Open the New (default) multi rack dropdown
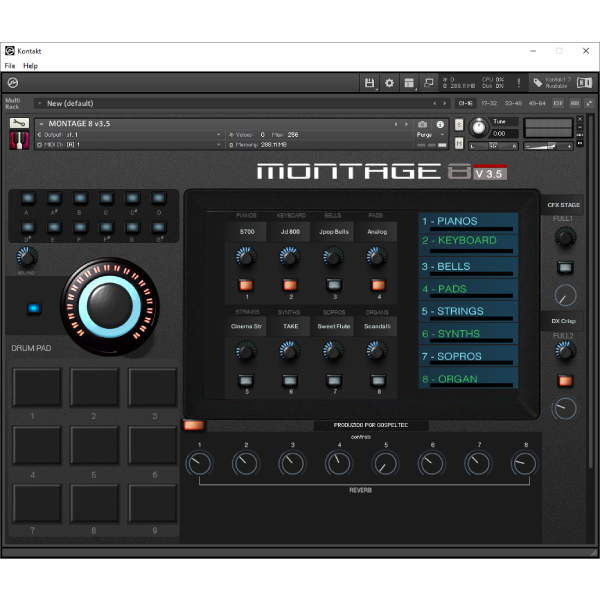600x600 pixels. point(39,103)
